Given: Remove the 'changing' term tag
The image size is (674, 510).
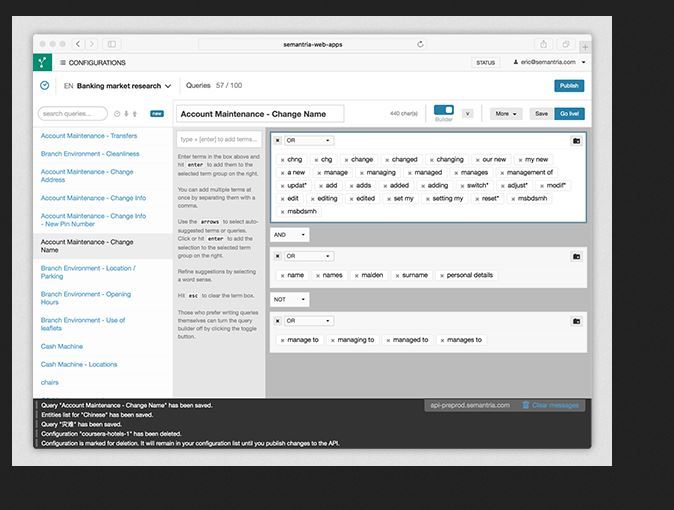Looking at the screenshot, I should 432,160.
